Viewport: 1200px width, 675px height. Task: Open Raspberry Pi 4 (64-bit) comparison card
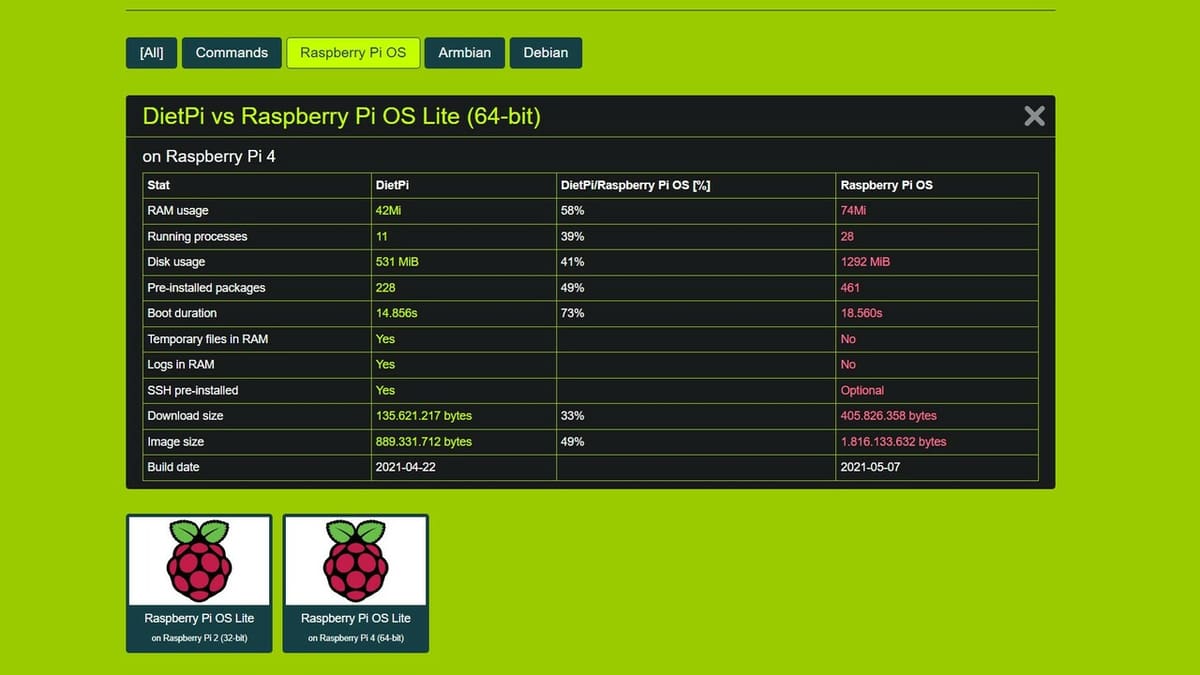tap(356, 583)
